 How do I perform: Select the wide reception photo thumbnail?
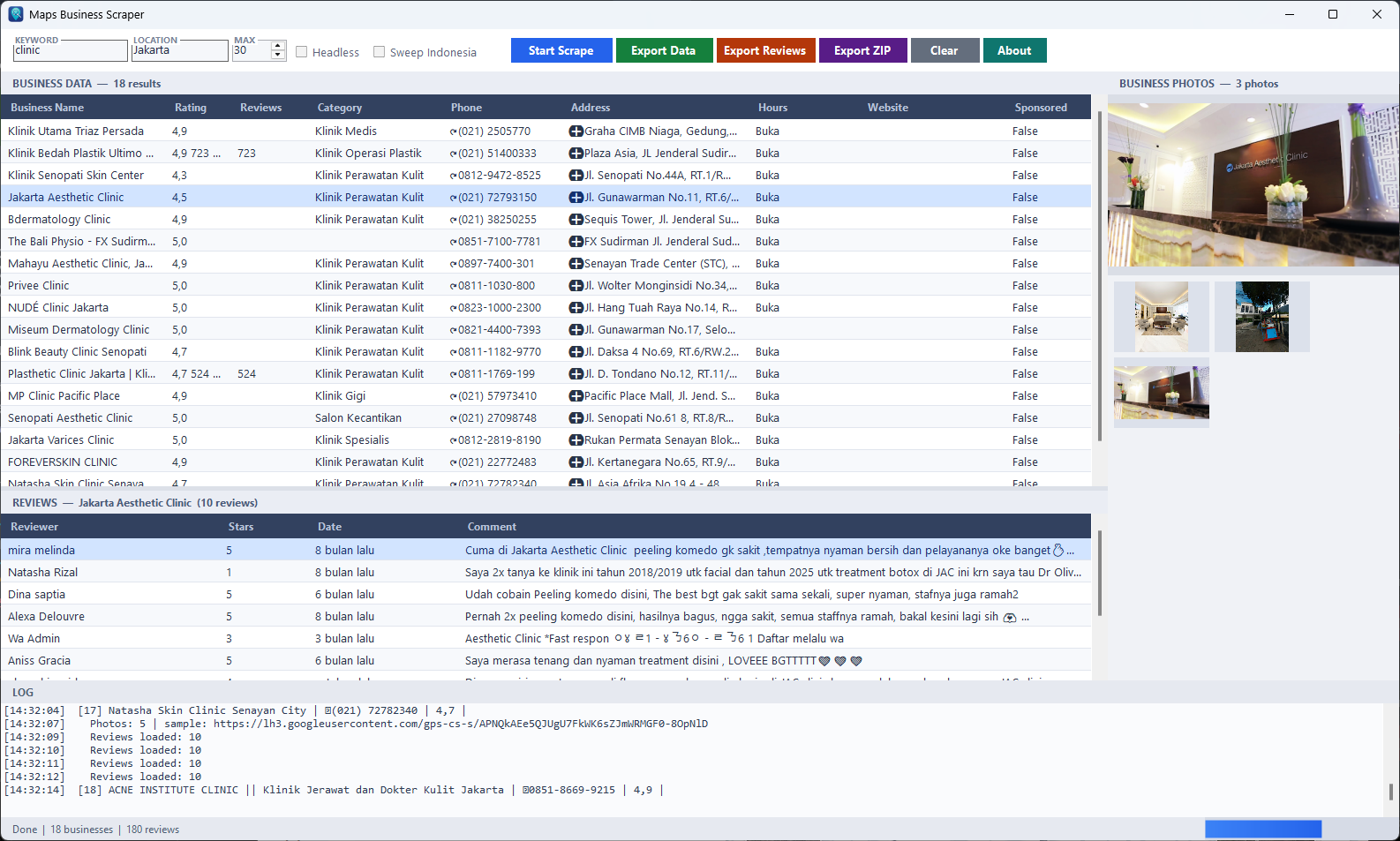point(1162,393)
